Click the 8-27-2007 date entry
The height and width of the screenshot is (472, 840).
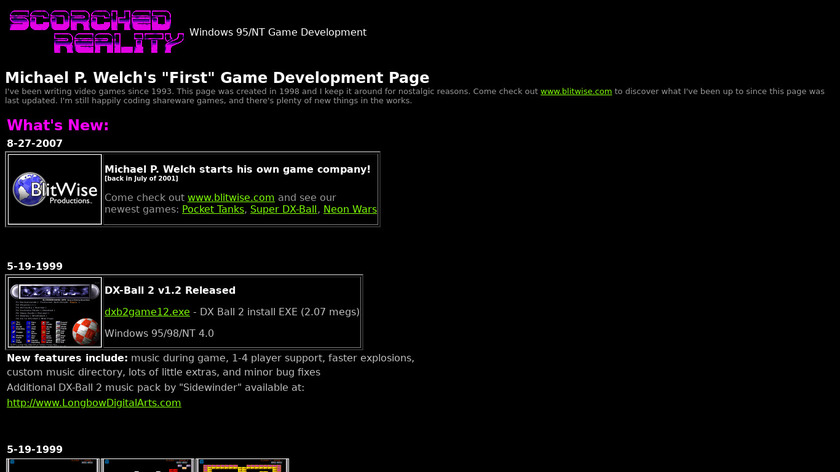[35, 144]
